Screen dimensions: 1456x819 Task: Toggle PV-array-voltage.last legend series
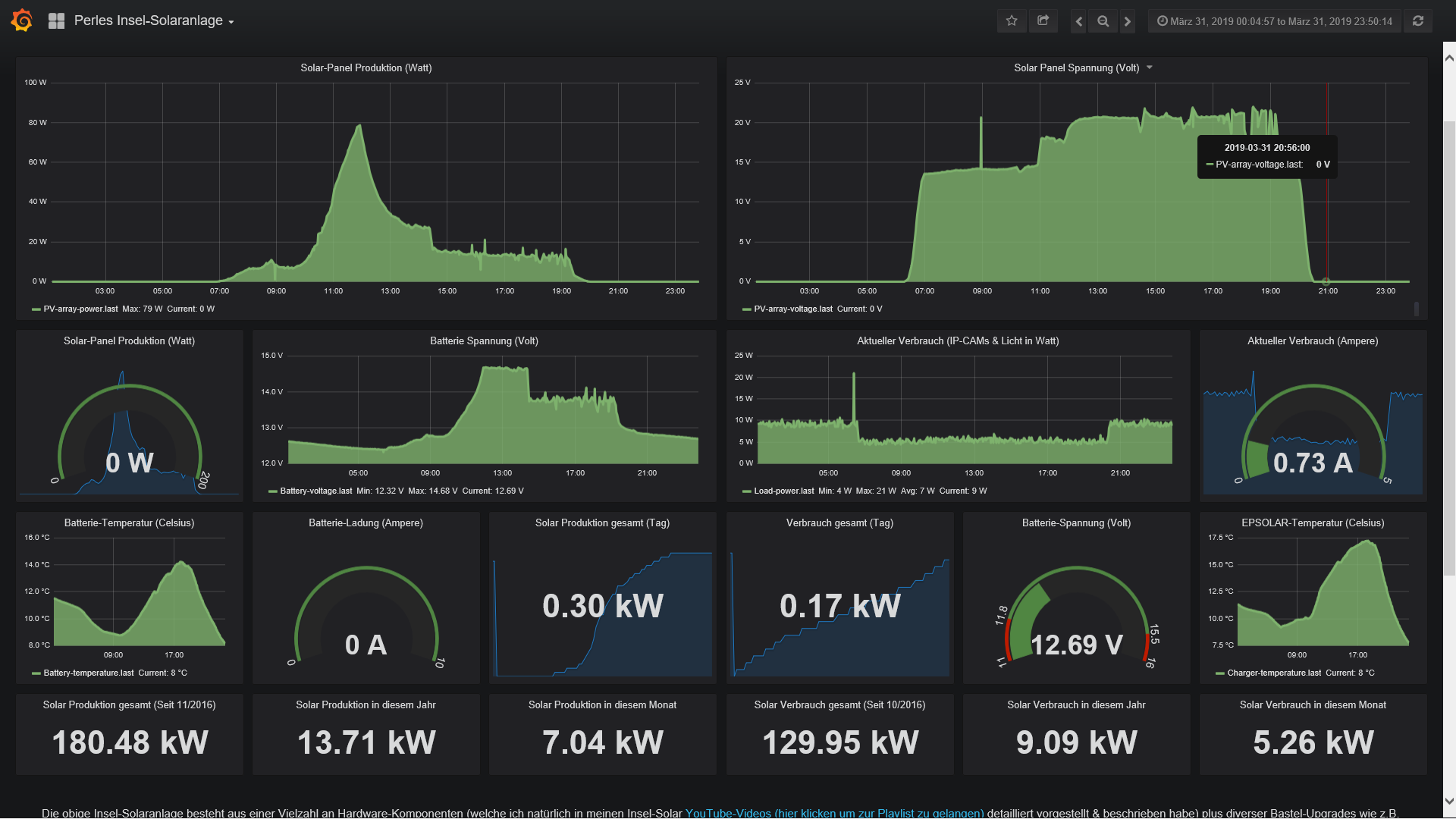[x=792, y=309]
